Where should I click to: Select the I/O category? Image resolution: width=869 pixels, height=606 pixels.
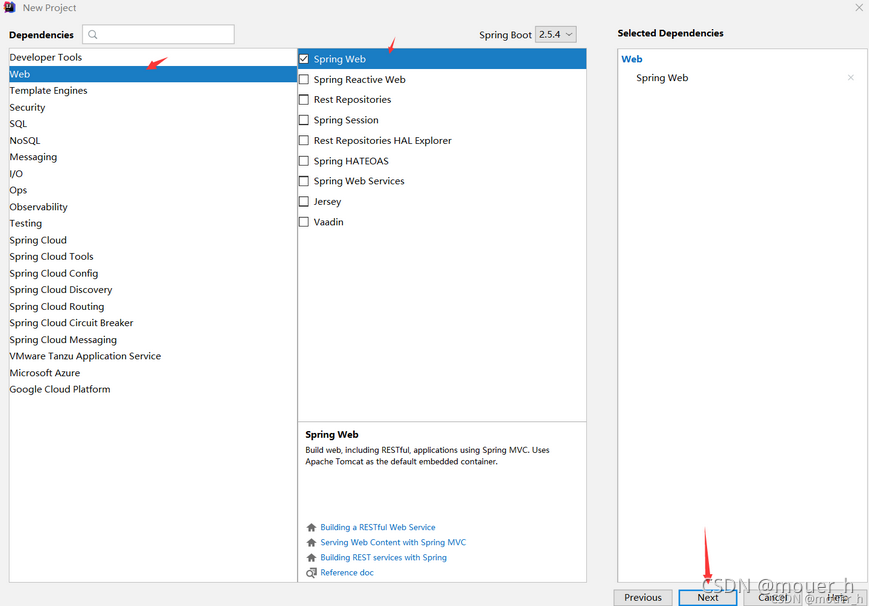point(153,174)
